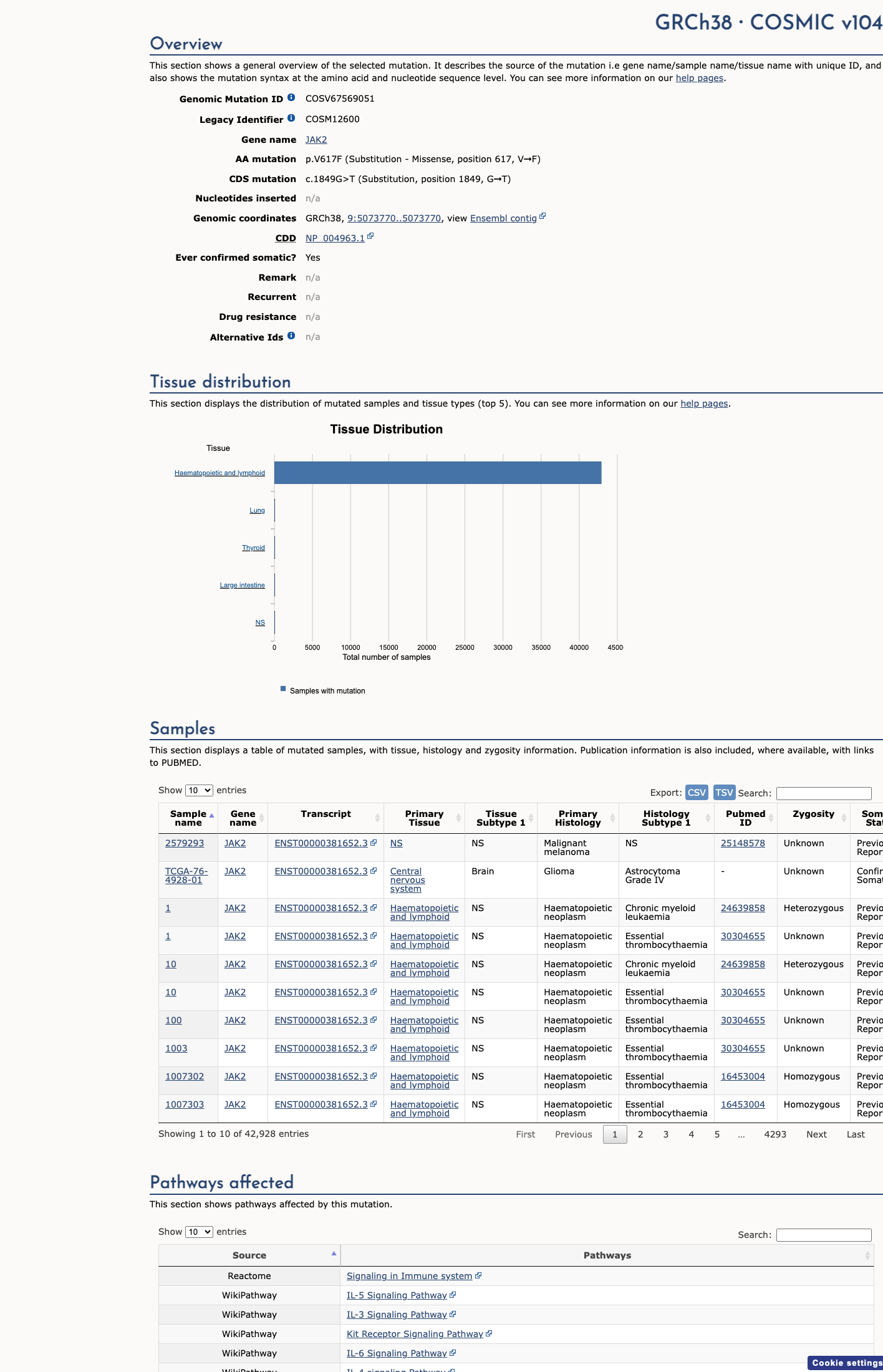Export samples as CSV

pos(697,792)
